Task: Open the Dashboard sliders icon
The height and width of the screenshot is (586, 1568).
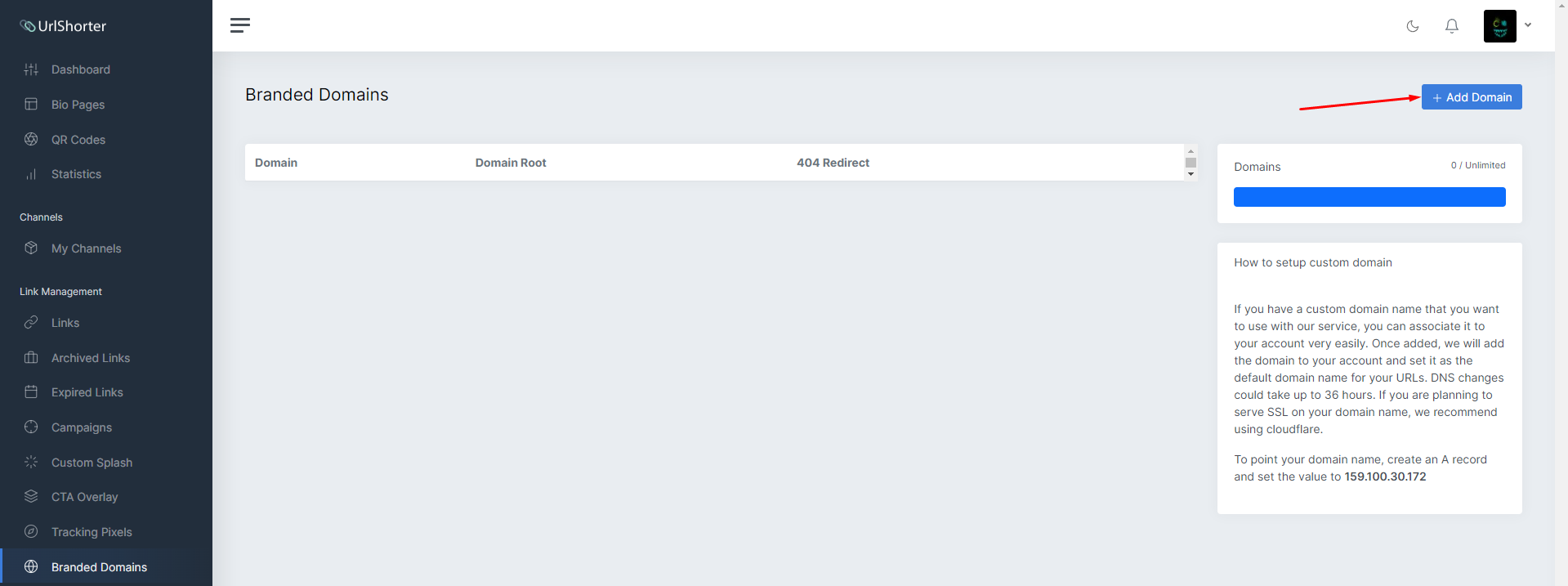Action: click(31, 69)
